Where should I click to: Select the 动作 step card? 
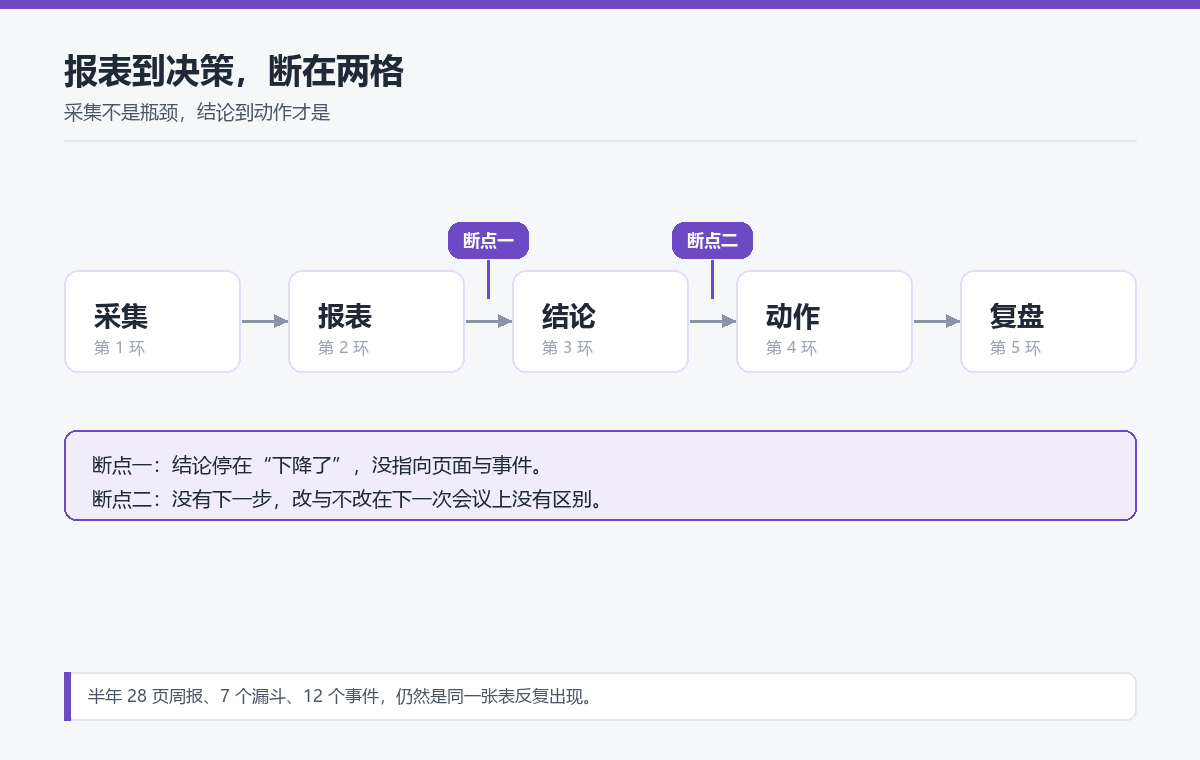tap(824, 321)
